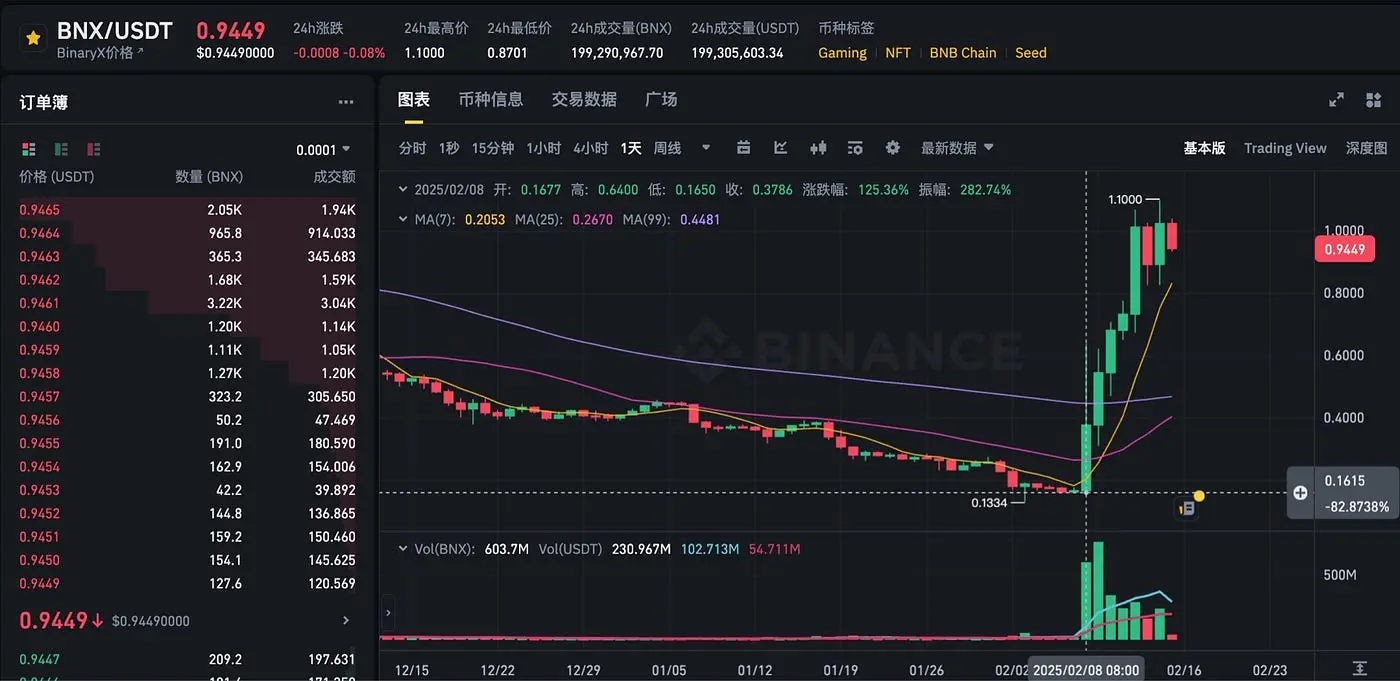Open the technical indicators chart icon
The width and height of the screenshot is (1400, 681).
click(781, 148)
